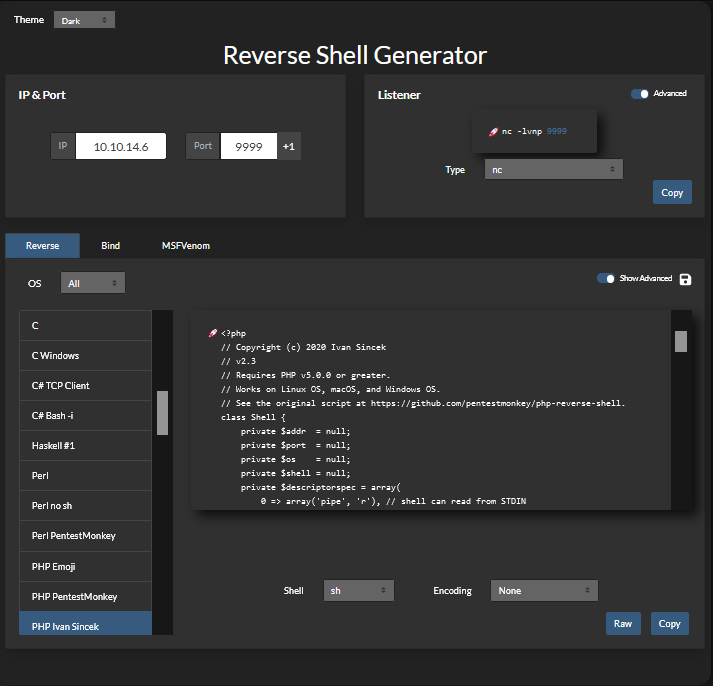Click the 'private $addr = null;' code line
713x686 pixels.
tap(296, 431)
